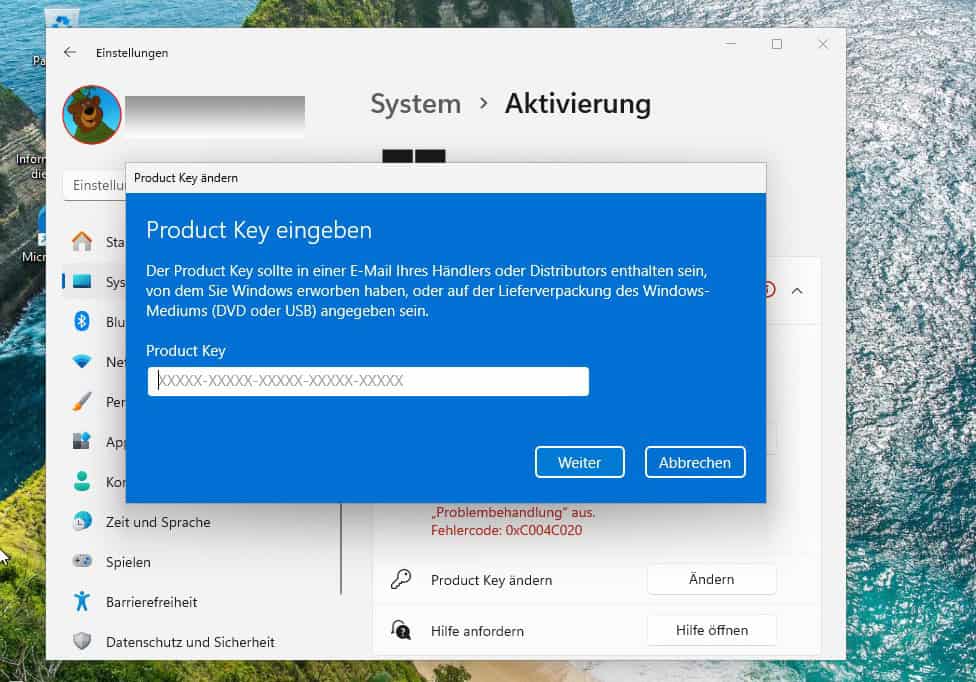Screen dimensions: 976x682
Task: Click the Wi-Fi network icon in sidebar
Action: click(83, 362)
